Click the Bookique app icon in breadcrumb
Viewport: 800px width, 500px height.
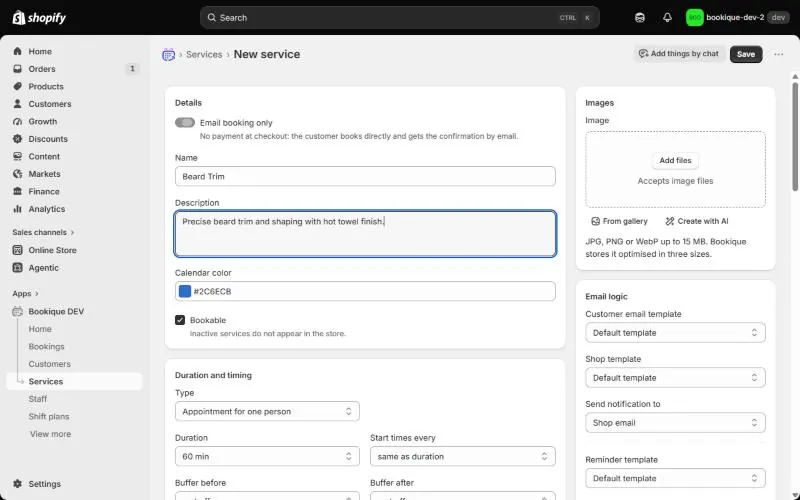168,55
